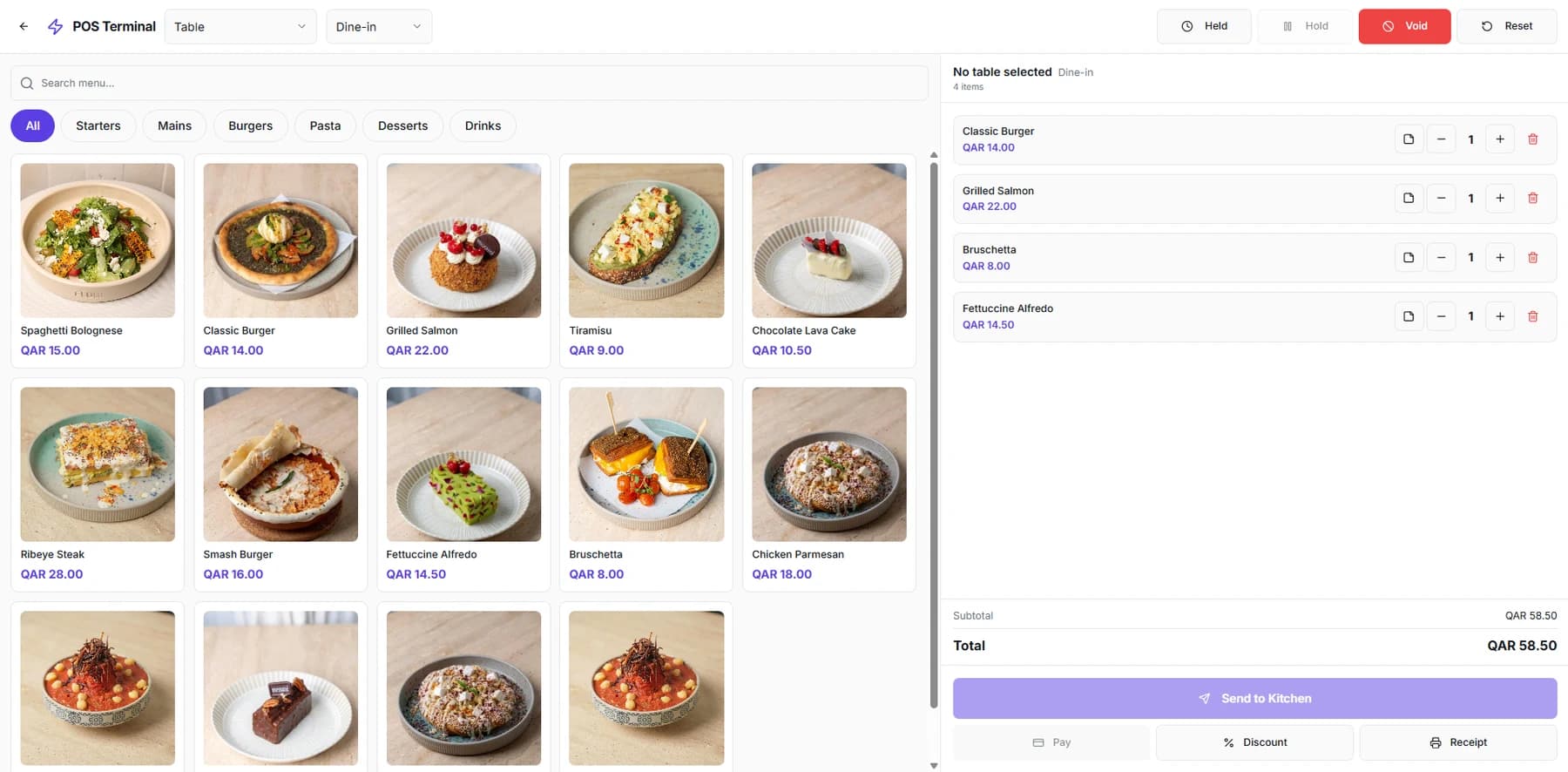Void the current order
Viewport: 1568px width, 772px height.
1404,26
